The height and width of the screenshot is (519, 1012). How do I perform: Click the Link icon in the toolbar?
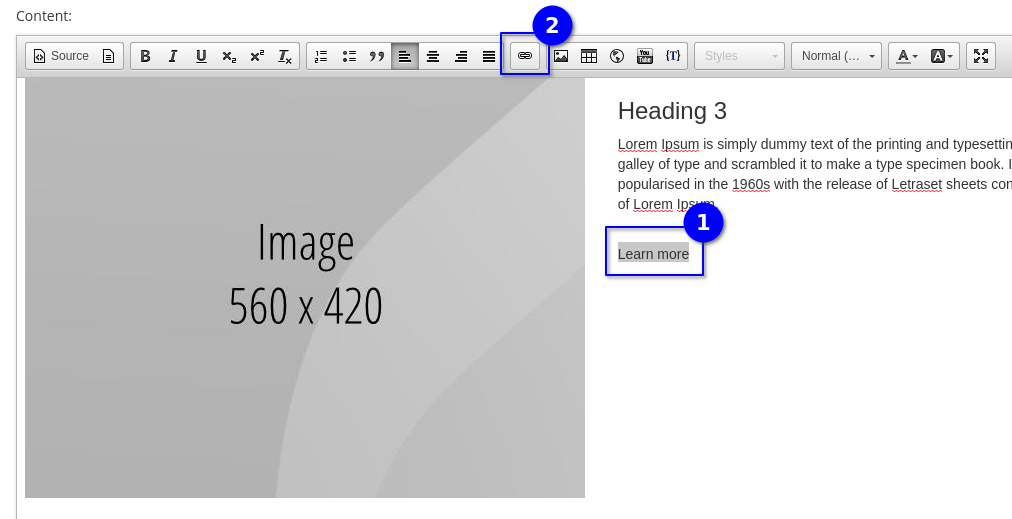[525, 56]
